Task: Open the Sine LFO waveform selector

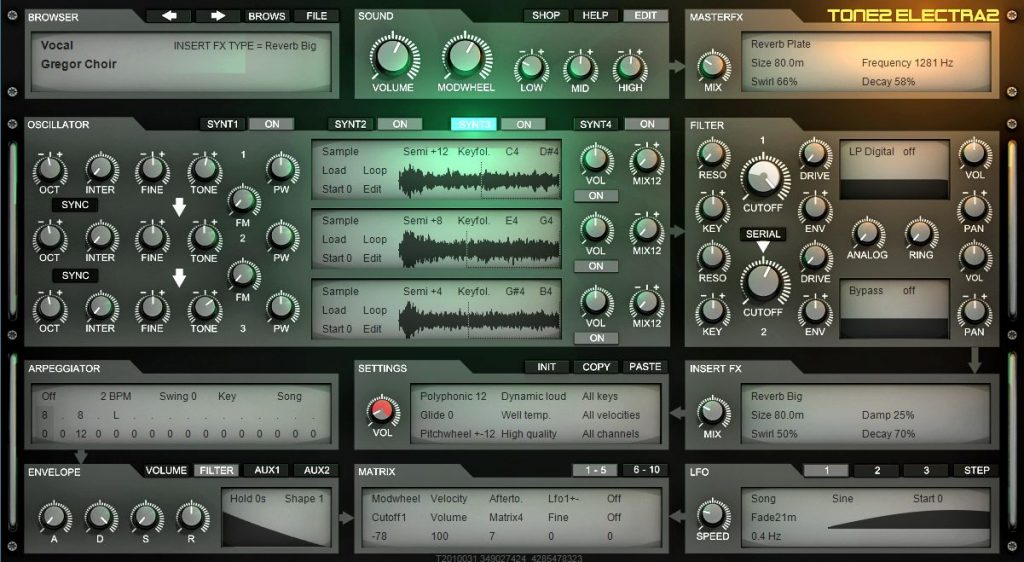Action: pyautogui.click(x=842, y=499)
